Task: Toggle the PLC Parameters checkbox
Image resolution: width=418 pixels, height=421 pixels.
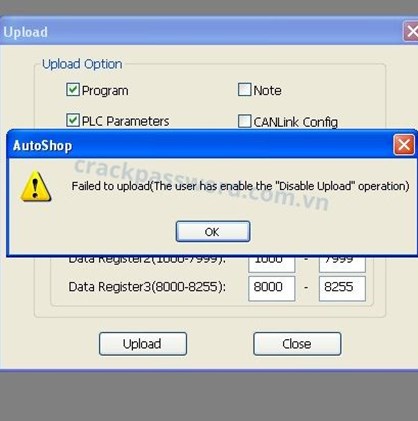Action: [73, 120]
